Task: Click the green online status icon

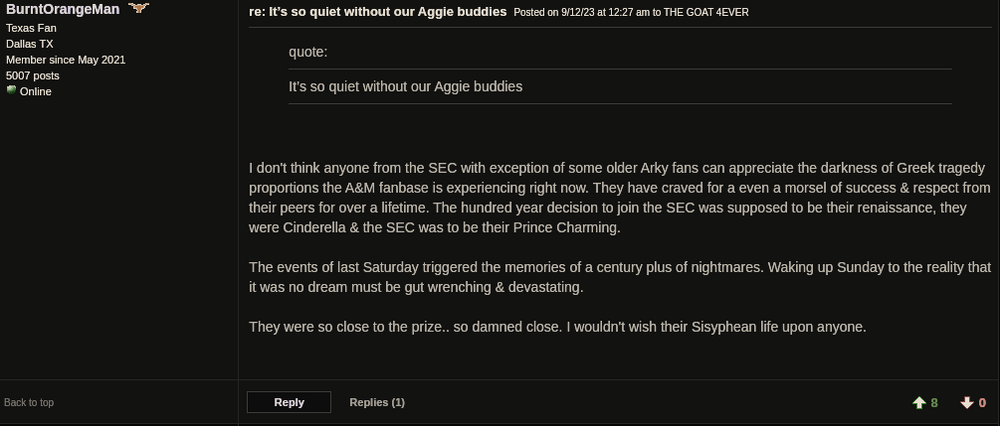Action: coord(11,90)
